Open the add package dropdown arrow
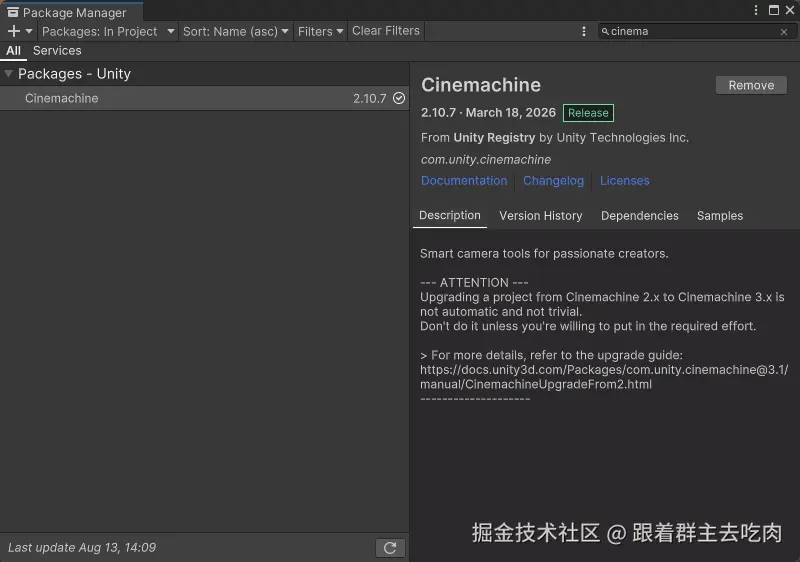Image resolution: width=800 pixels, height=562 pixels. pyautogui.click(x=29, y=32)
